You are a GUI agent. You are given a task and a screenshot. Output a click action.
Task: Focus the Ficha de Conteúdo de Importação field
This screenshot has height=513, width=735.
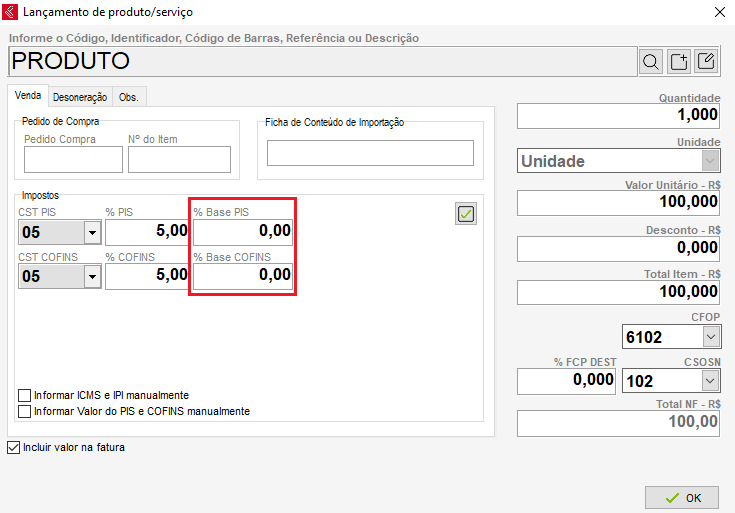tap(370, 153)
